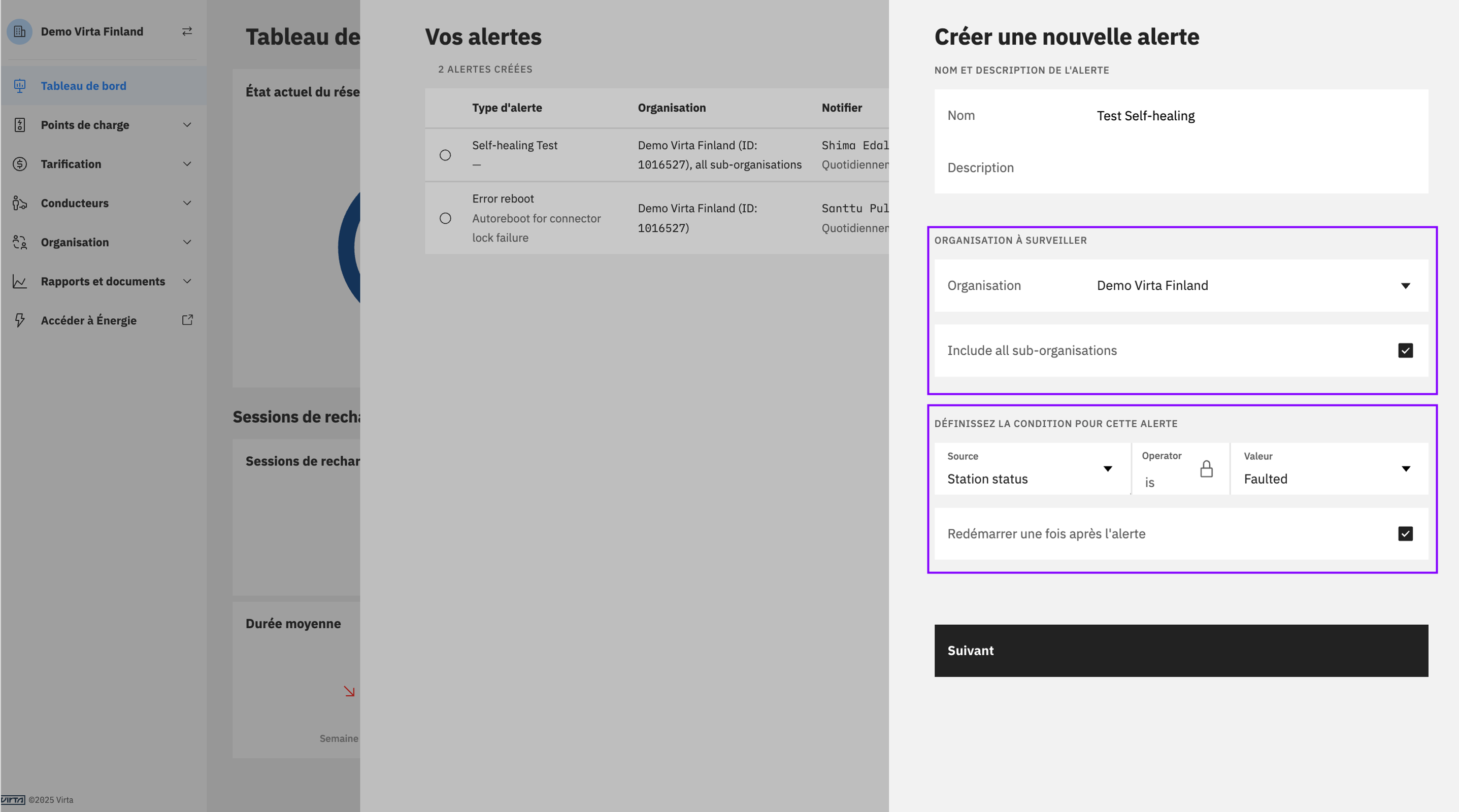The height and width of the screenshot is (812, 1459).
Task: Select the Error reboot alert radio button
Action: 445,219
